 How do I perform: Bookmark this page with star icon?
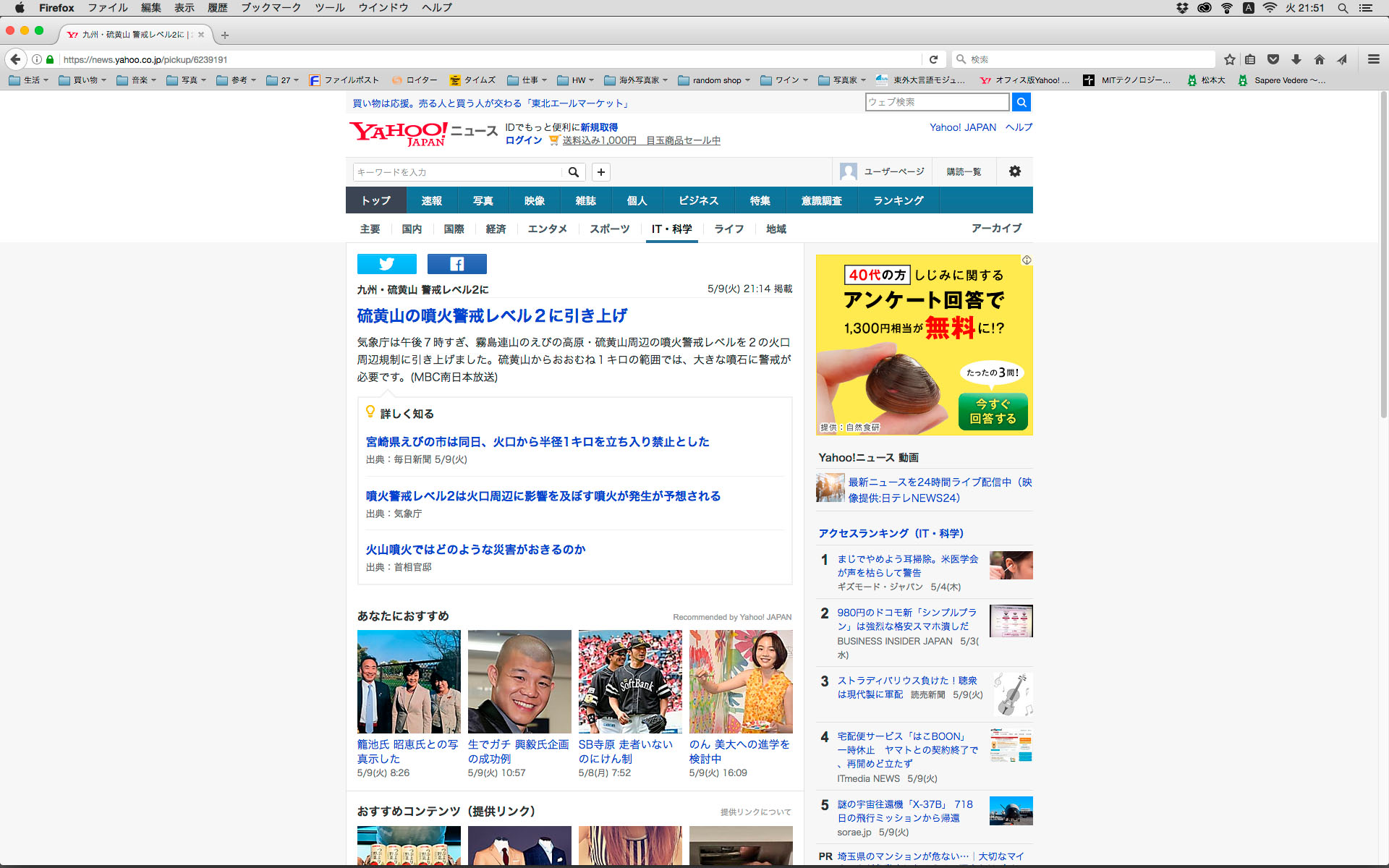[x=1229, y=59]
